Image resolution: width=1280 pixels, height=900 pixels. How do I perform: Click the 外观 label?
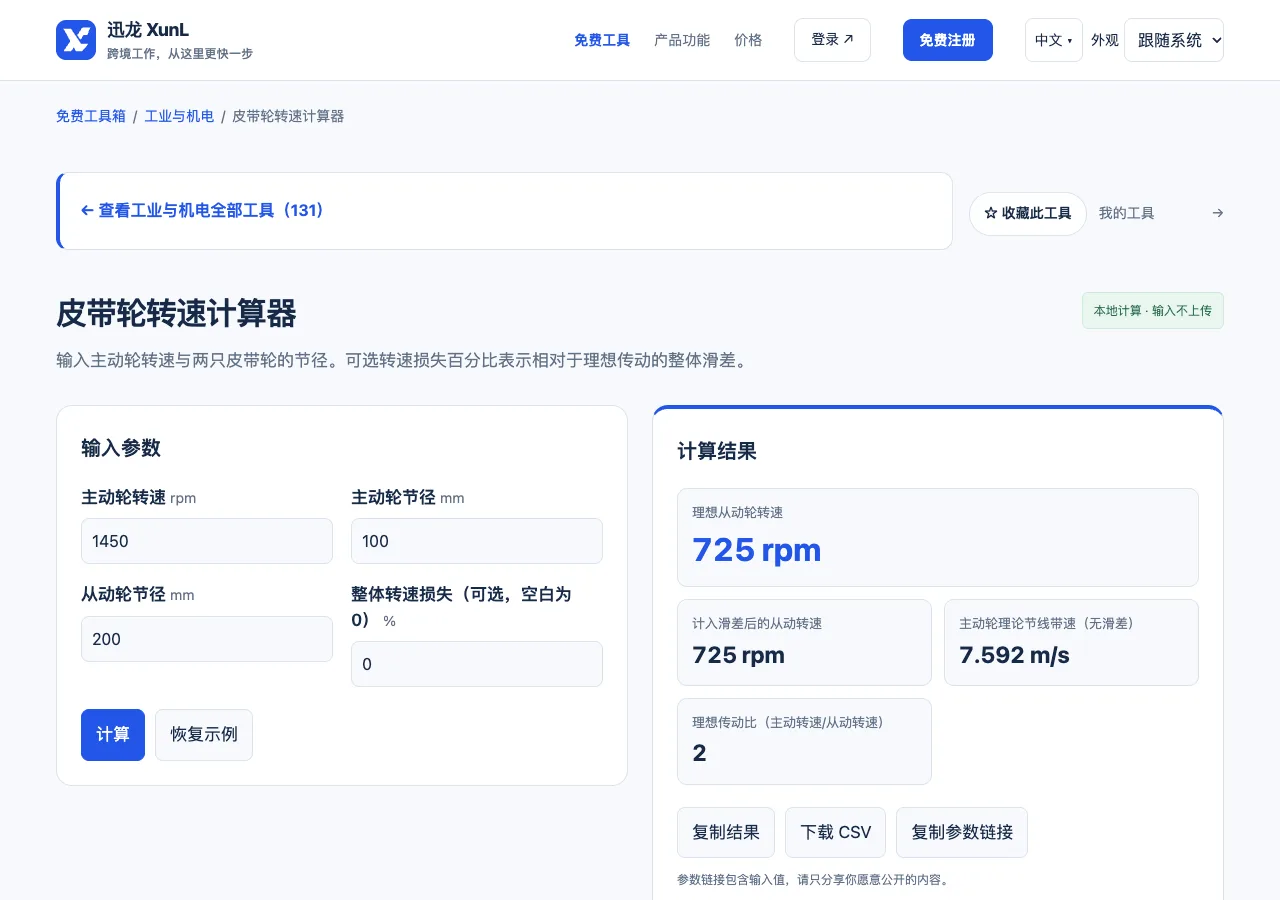(1105, 40)
